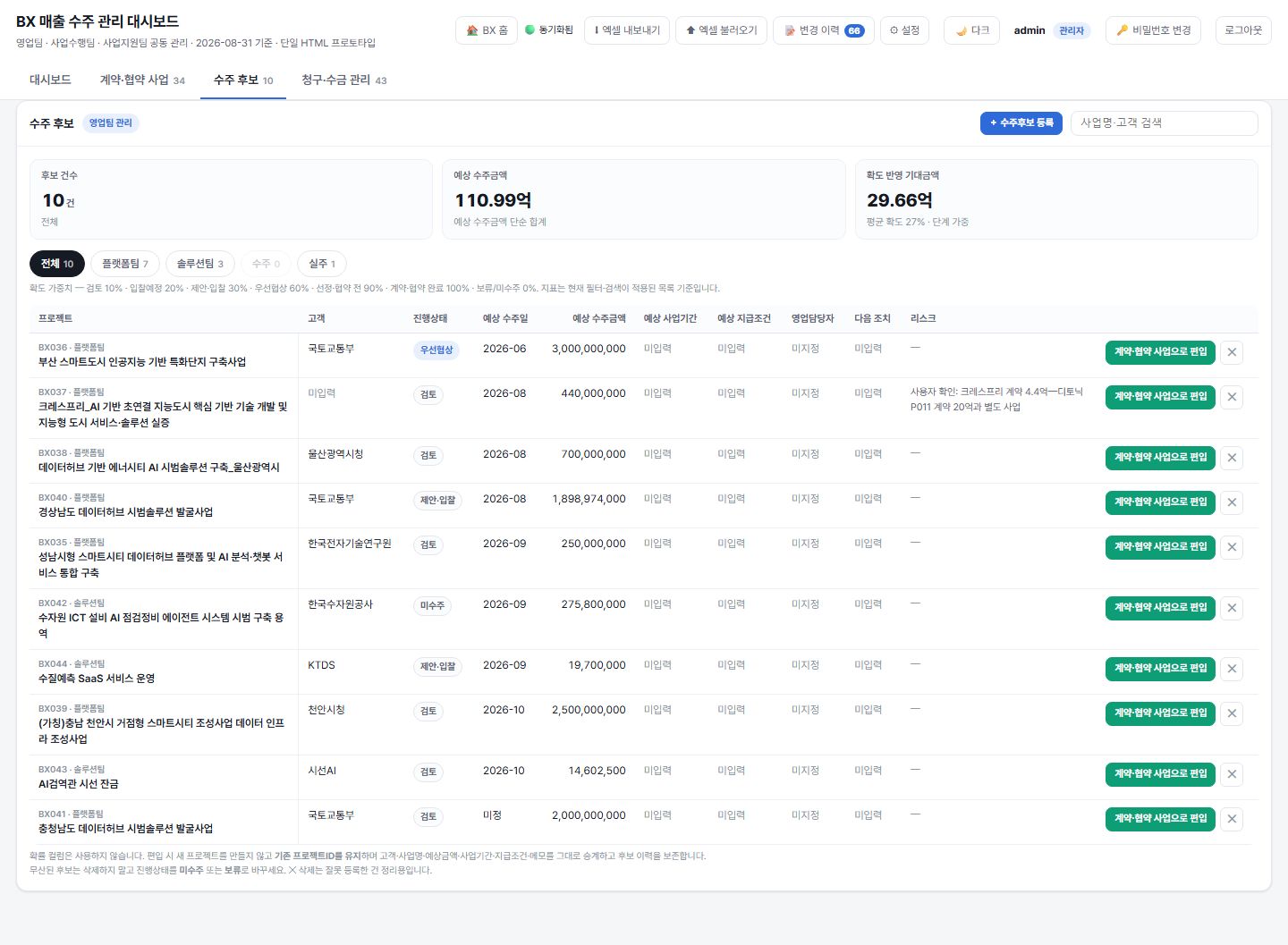Click the green 동기화됨 sync status indicator
This screenshot has width=1288, height=945.
coord(549,30)
